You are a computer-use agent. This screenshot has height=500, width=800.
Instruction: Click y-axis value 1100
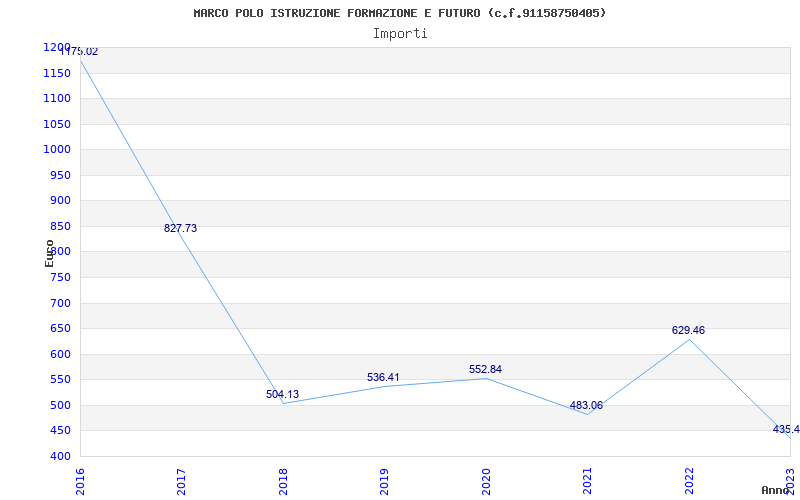[57, 98]
